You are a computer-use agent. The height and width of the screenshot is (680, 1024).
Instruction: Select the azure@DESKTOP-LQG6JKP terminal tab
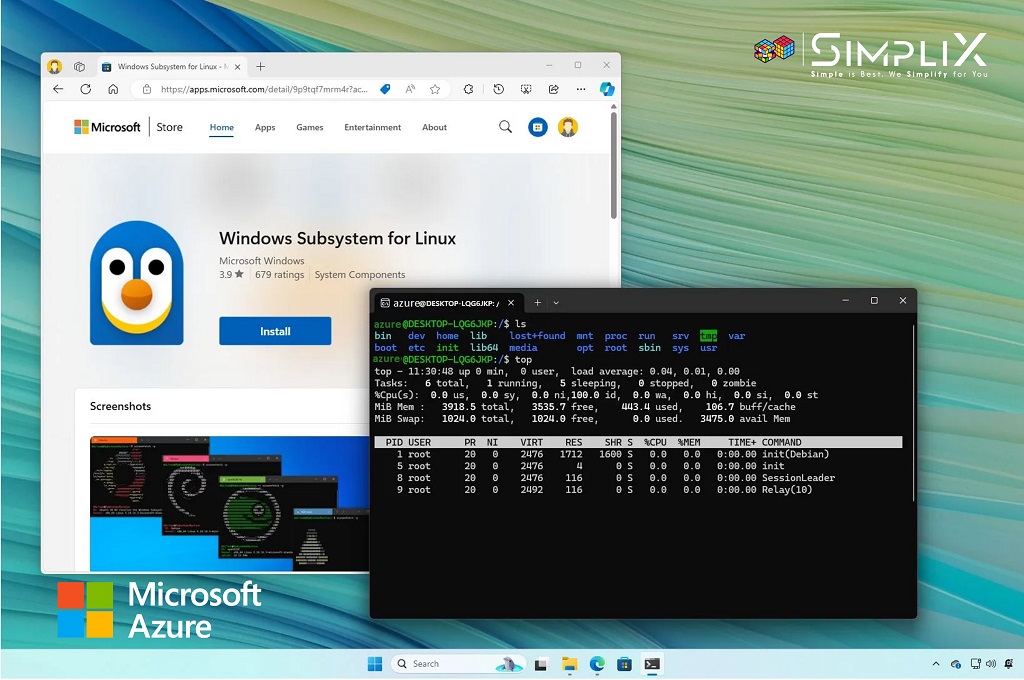(447, 302)
